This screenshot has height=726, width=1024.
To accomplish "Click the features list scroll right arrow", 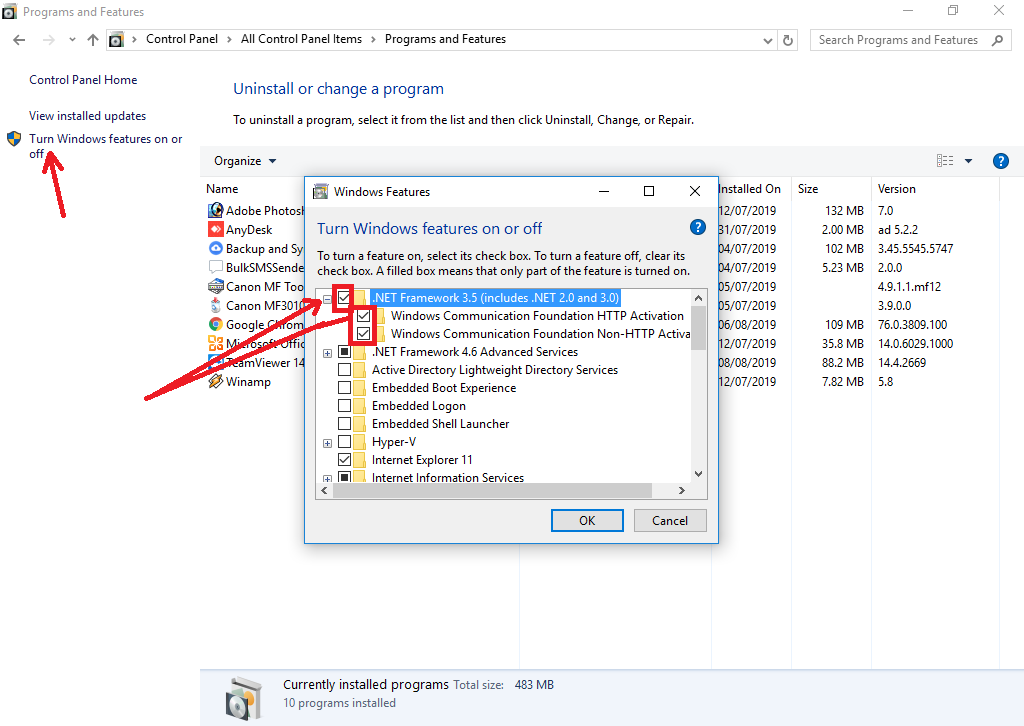I will pos(682,490).
